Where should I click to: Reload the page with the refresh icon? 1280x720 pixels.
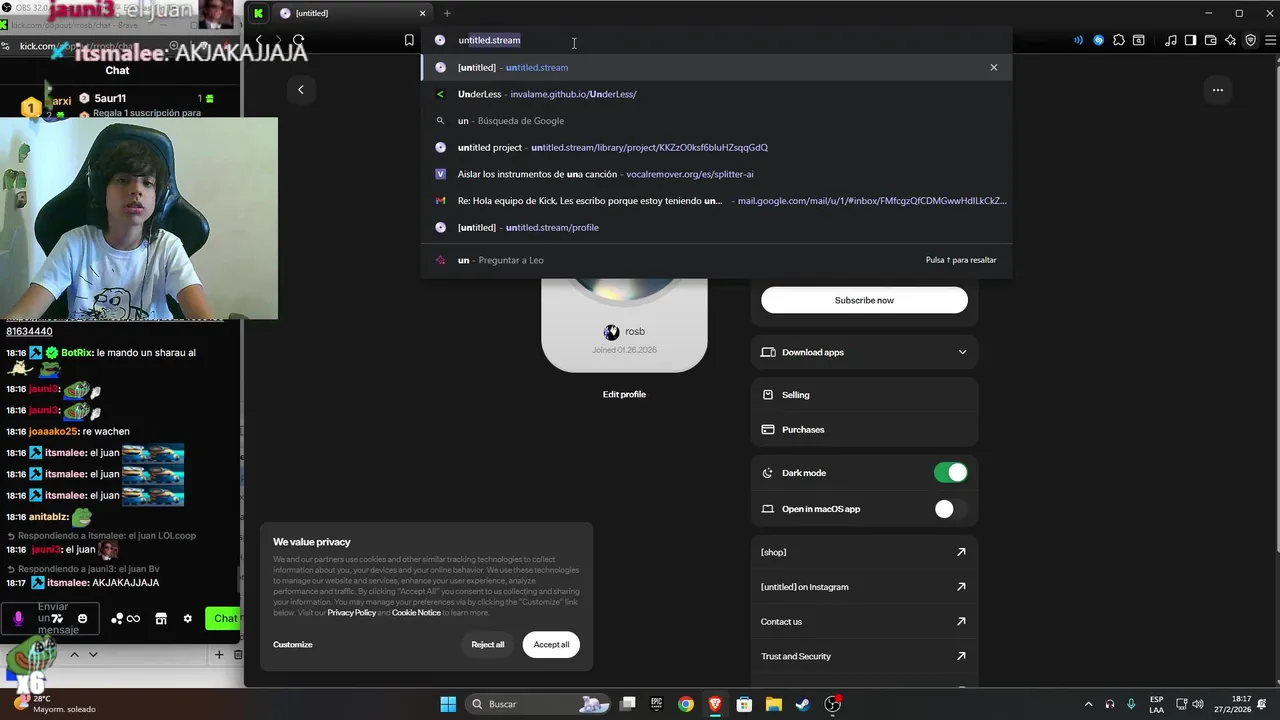coord(298,40)
